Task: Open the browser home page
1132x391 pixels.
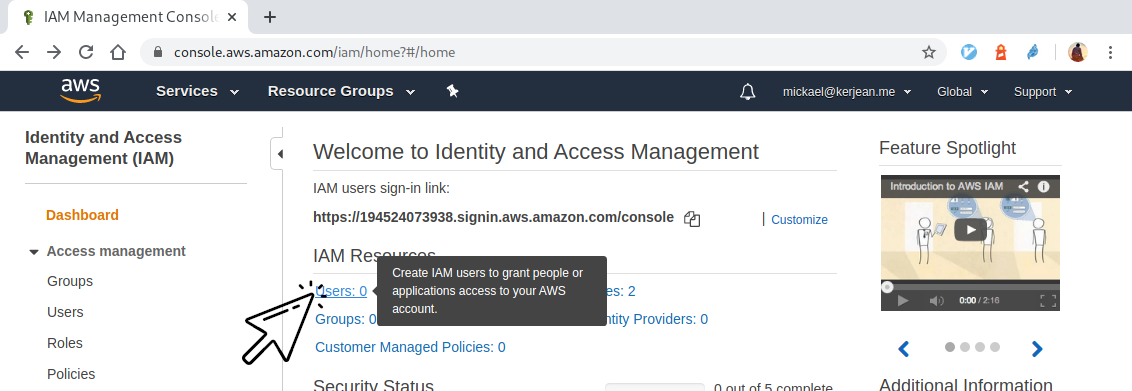Action: click(118, 52)
